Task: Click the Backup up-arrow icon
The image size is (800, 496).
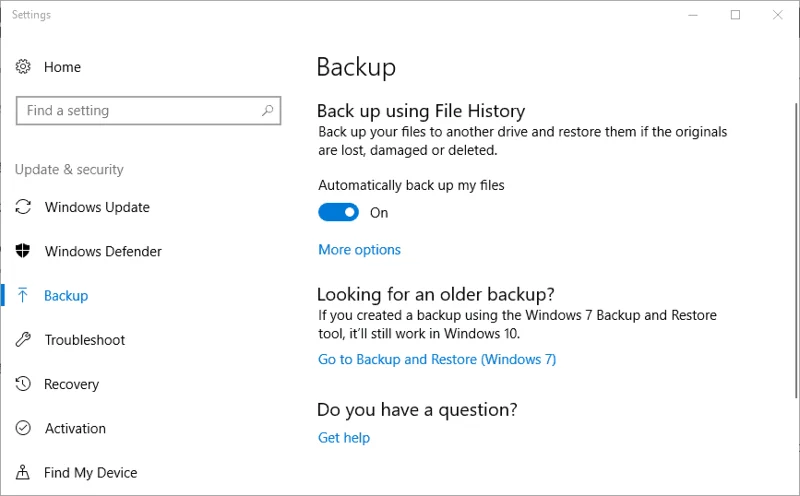Action: click(22, 295)
